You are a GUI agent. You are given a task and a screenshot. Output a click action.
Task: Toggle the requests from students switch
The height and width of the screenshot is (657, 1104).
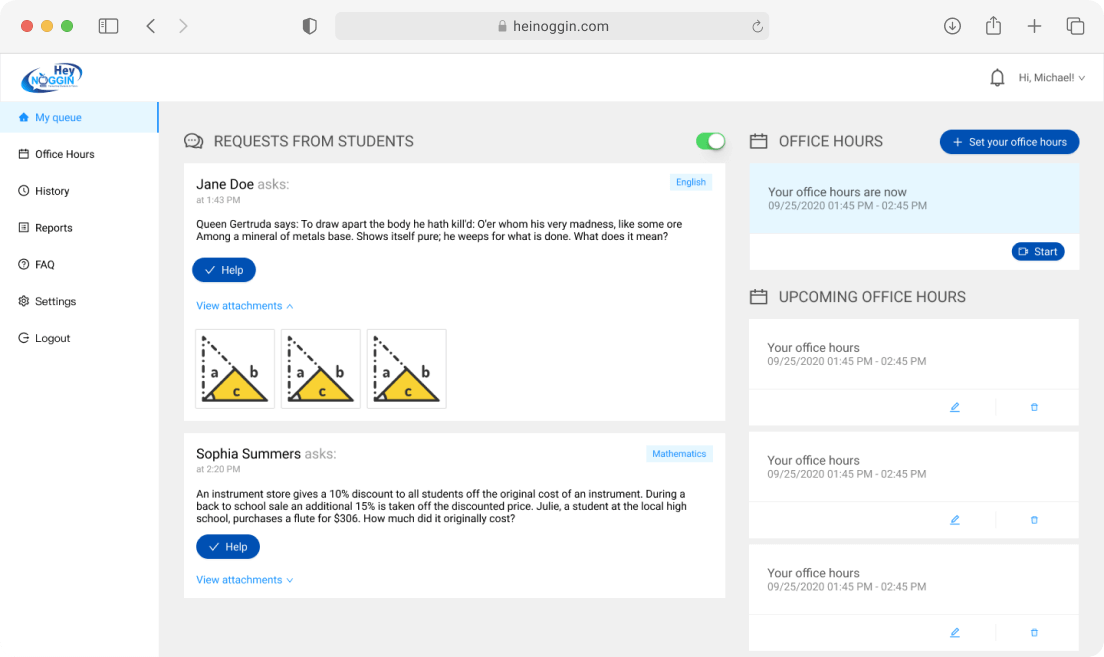(x=711, y=141)
